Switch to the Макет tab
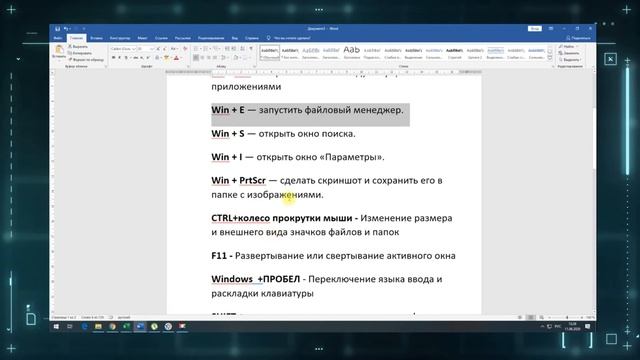 (142, 38)
